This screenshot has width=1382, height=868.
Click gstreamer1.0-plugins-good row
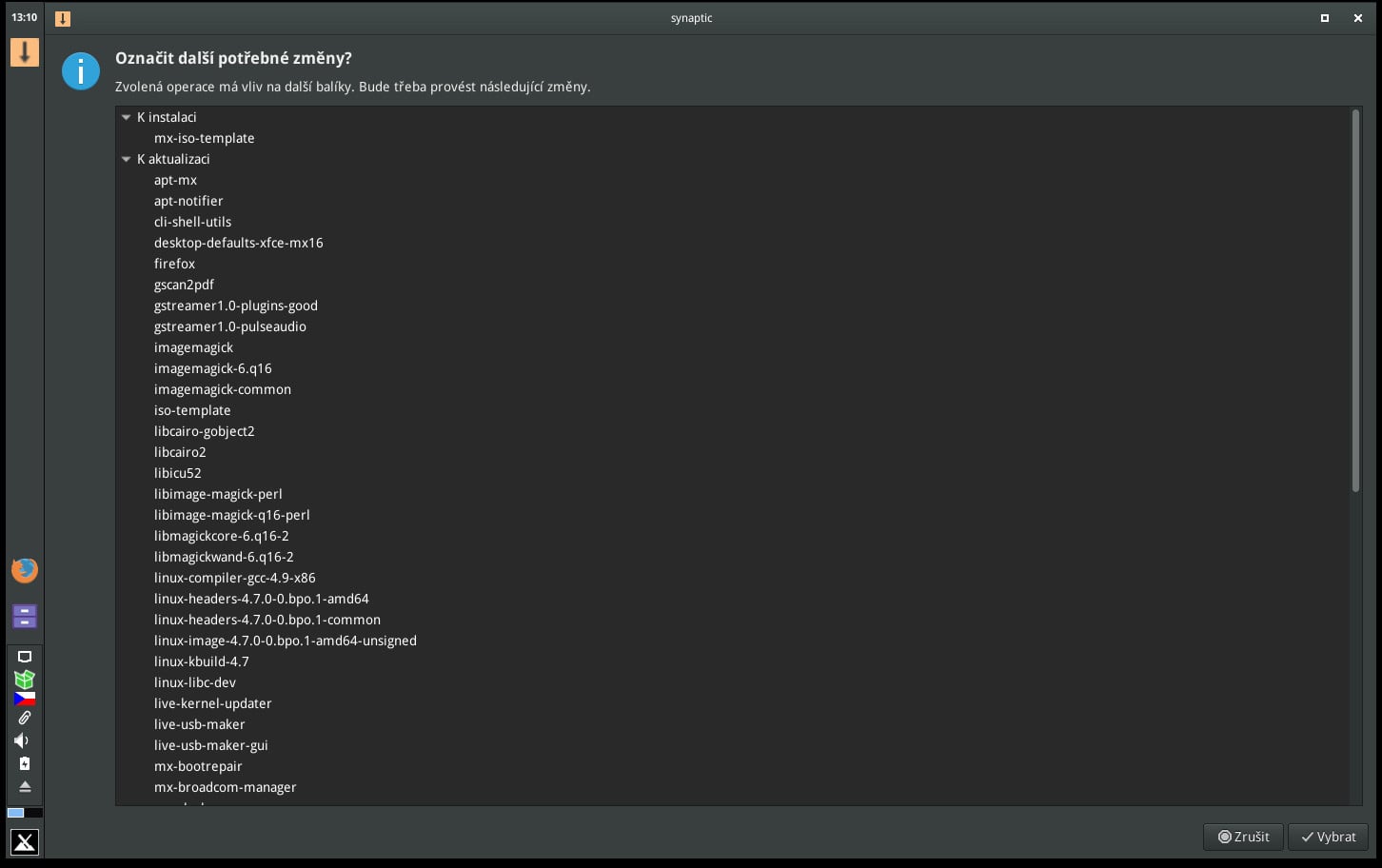[x=732, y=306]
